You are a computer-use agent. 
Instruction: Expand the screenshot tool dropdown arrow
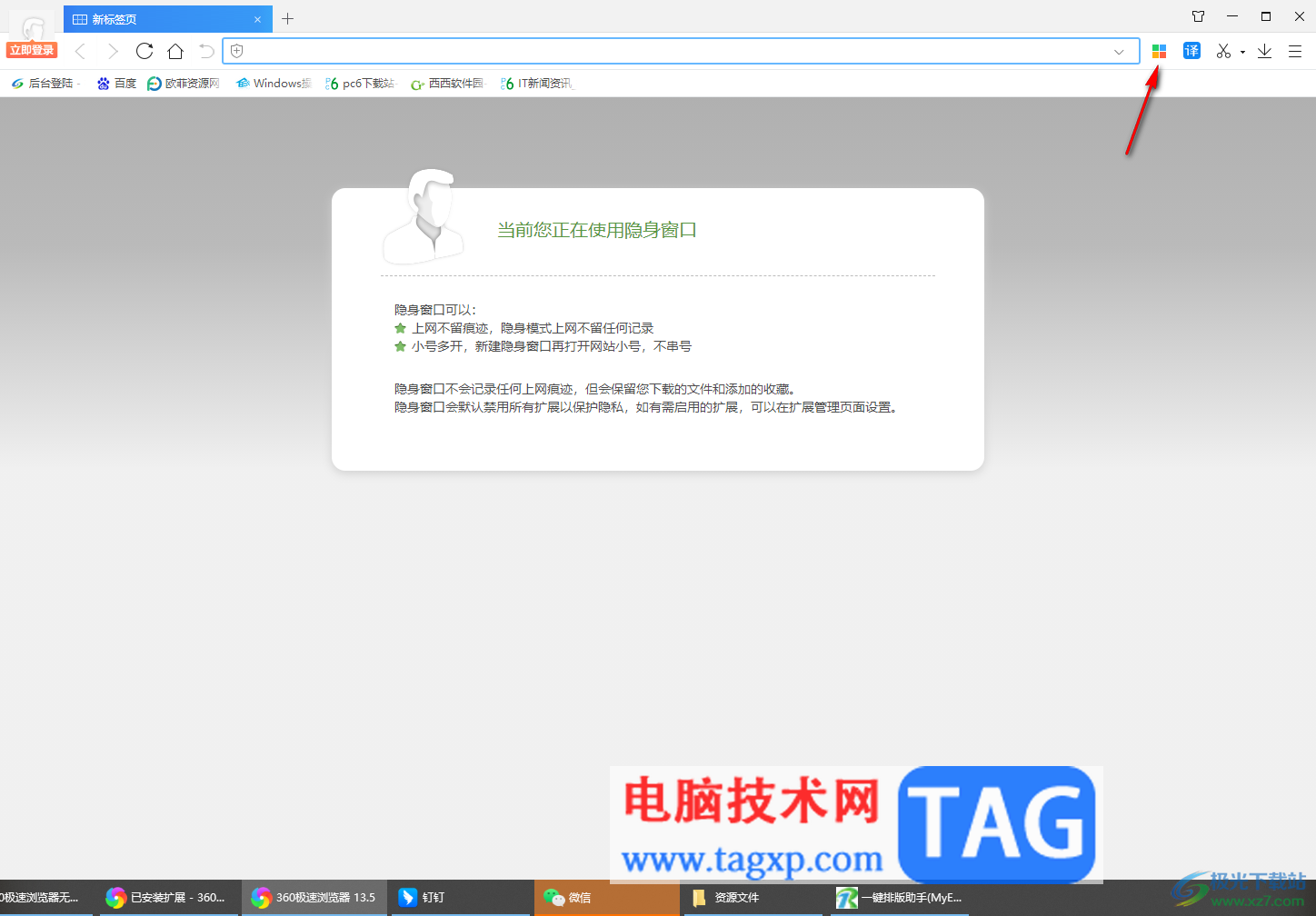(x=1242, y=52)
